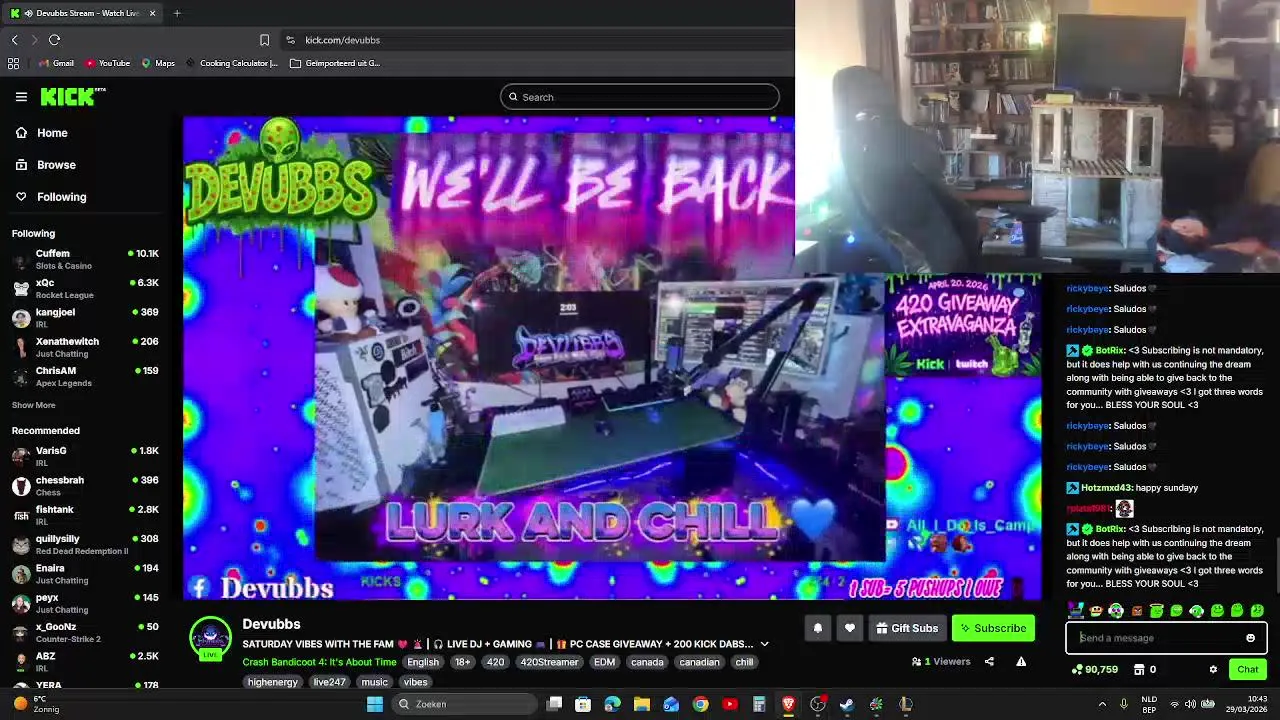The image size is (1280, 720).
Task: Open the Cooking Calculator bookmark
Action: click(x=232, y=63)
